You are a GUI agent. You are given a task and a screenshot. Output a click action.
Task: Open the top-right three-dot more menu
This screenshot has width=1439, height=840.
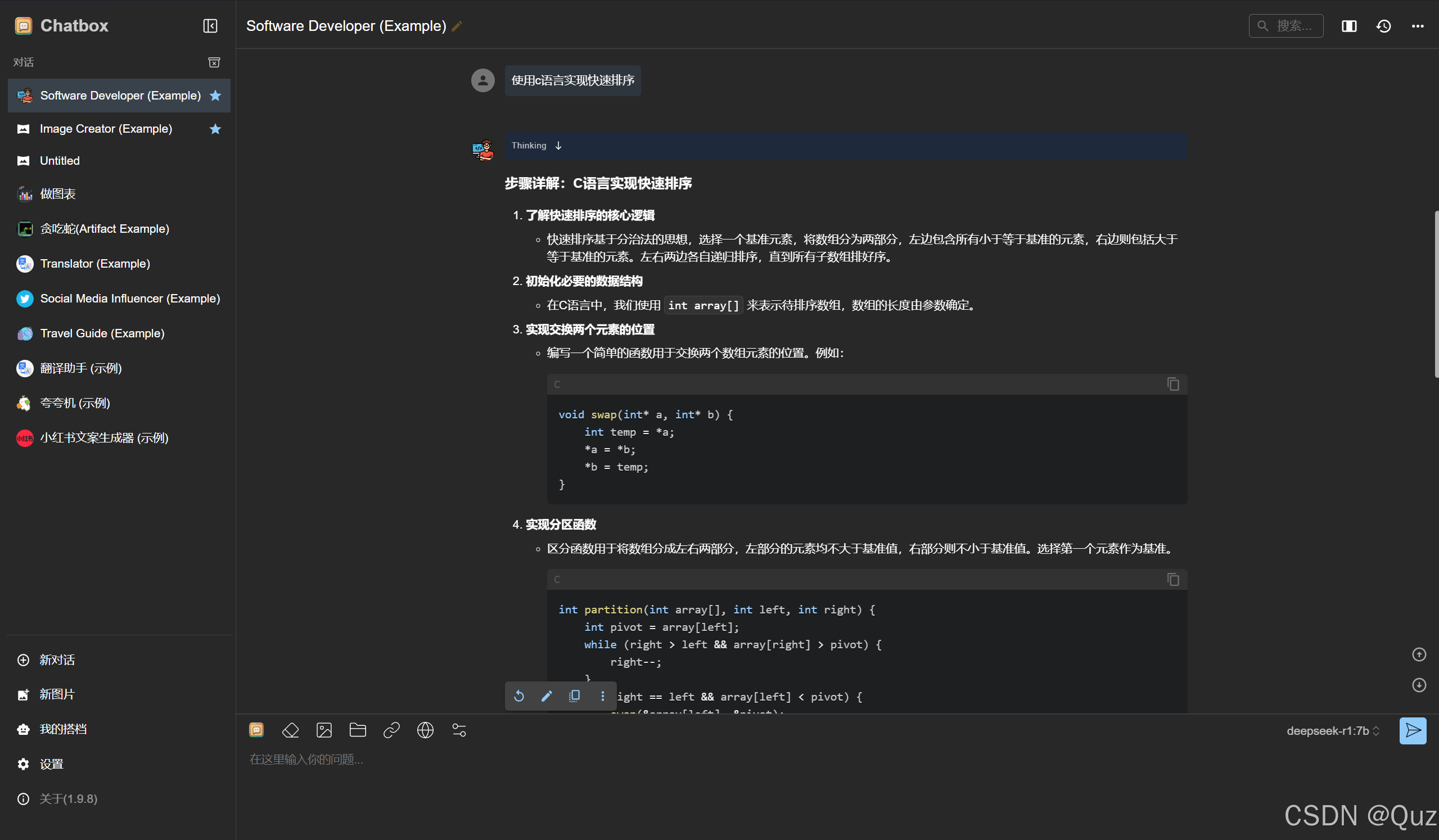(1417, 26)
